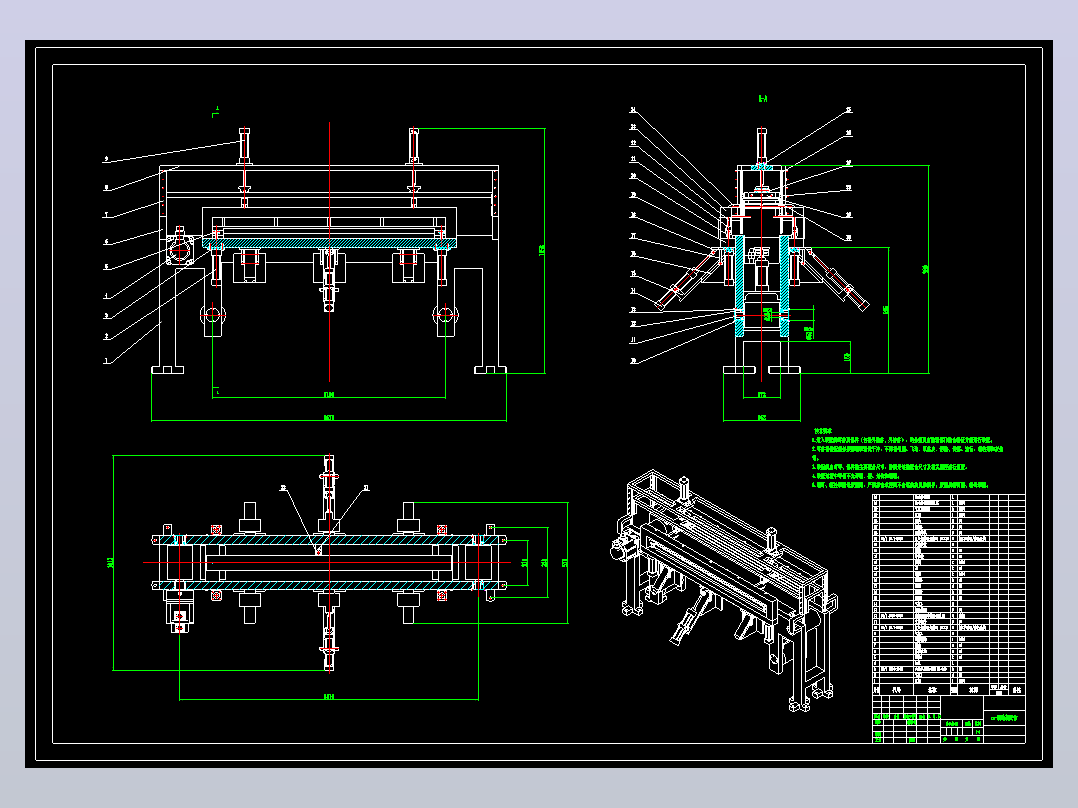Click the green technical notes text block
The image size is (1078, 808).
(908, 458)
